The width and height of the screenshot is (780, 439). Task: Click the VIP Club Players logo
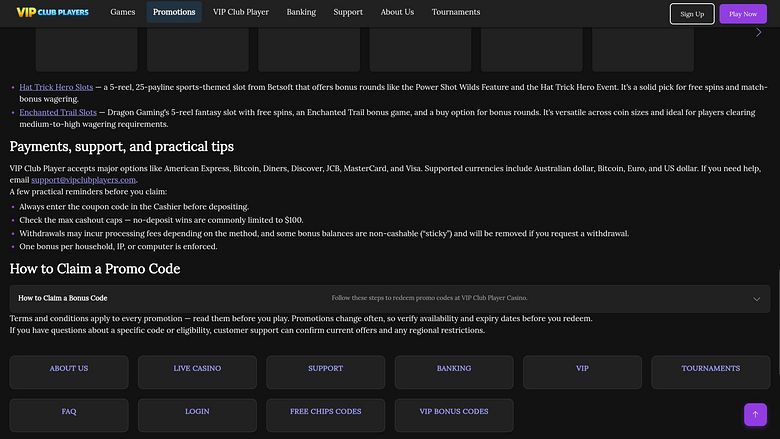click(x=52, y=12)
